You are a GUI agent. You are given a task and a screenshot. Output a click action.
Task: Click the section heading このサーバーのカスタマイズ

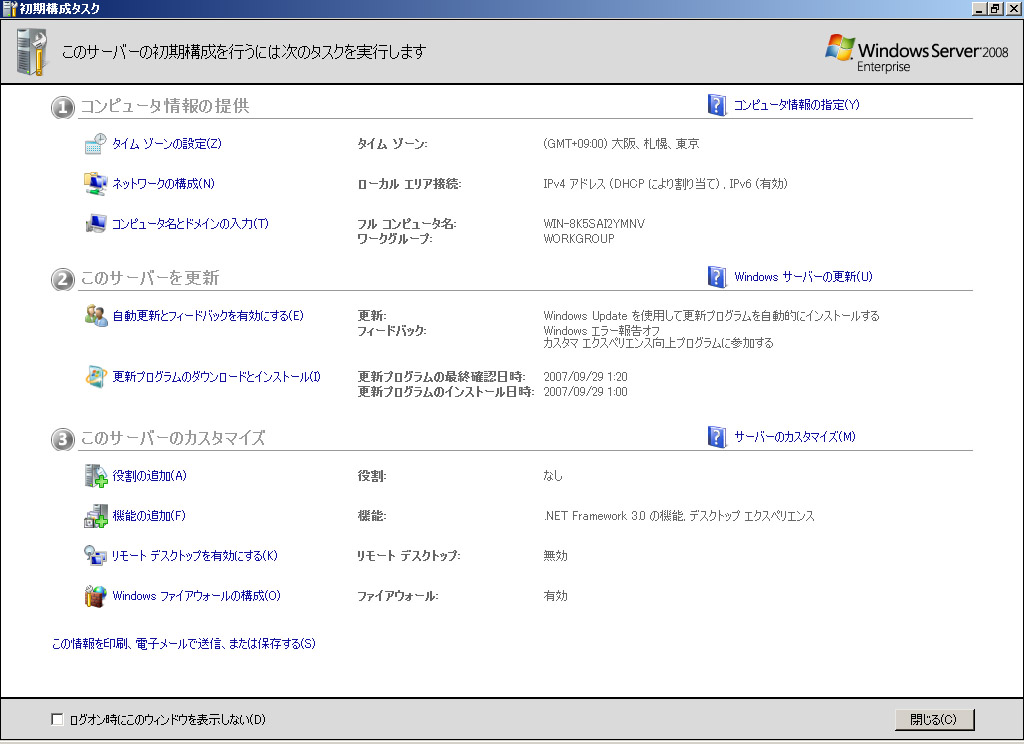click(x=172, y=438)
